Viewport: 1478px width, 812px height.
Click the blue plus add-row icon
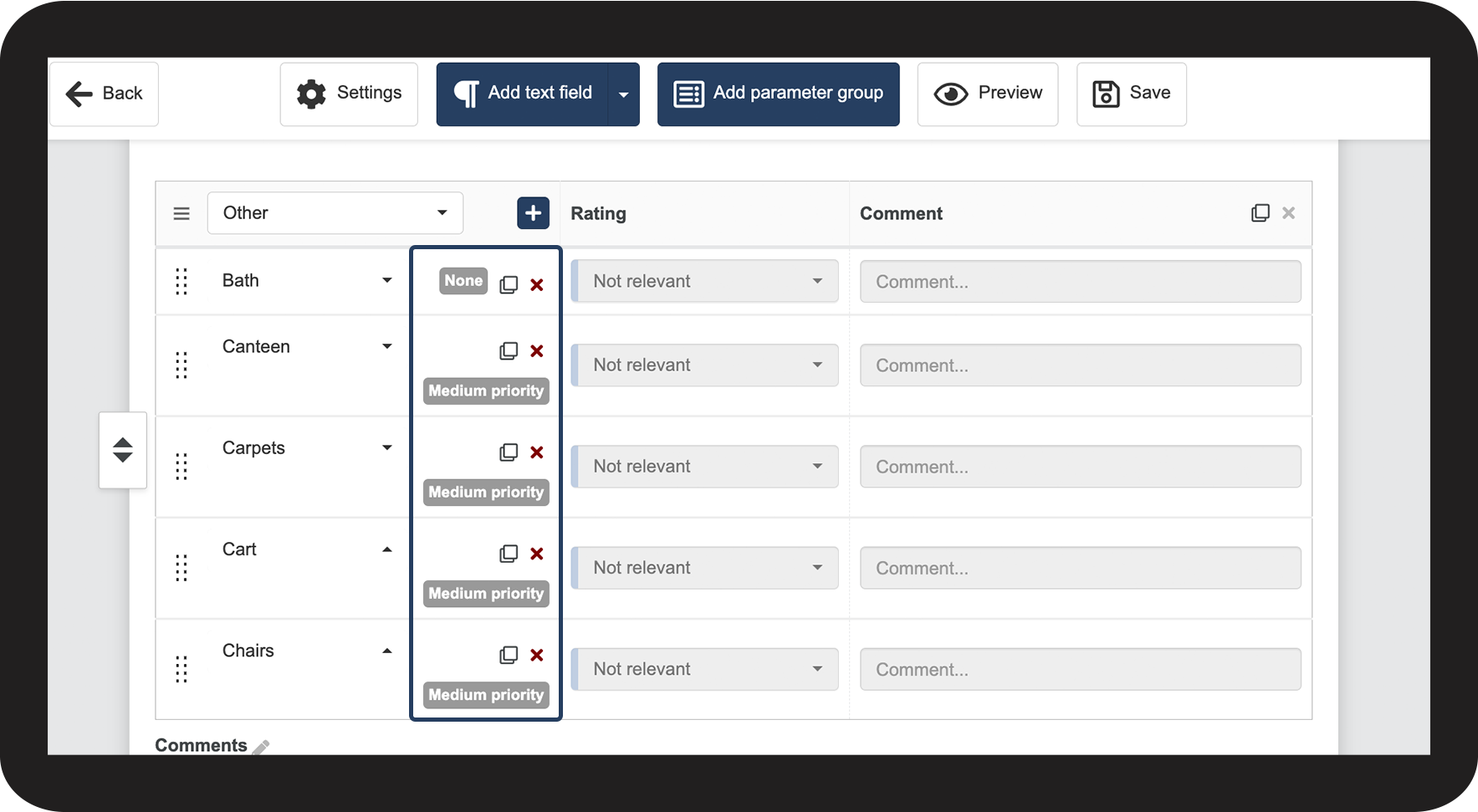(533, 213)
